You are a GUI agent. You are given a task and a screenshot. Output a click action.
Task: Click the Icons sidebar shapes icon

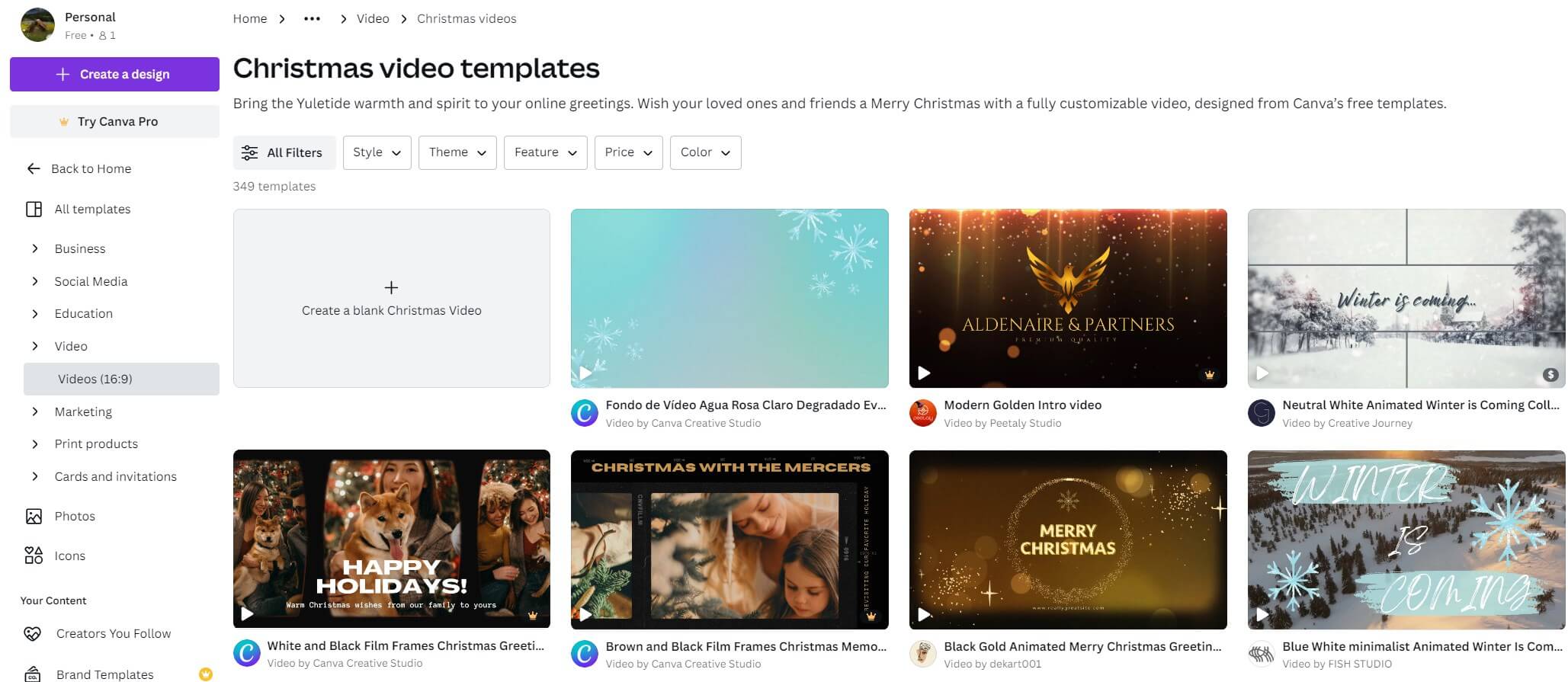34,556
